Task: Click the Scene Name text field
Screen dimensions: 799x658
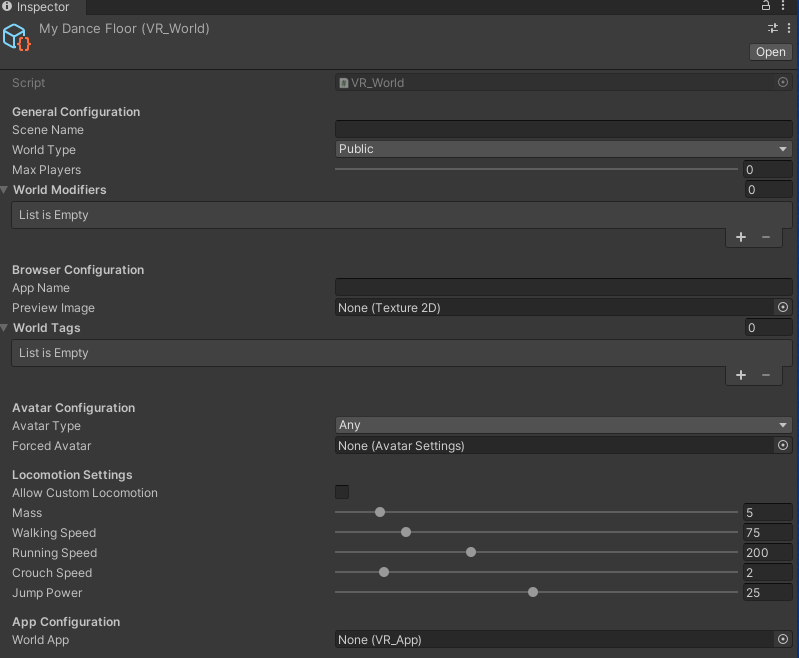Action: click(563, 130)
